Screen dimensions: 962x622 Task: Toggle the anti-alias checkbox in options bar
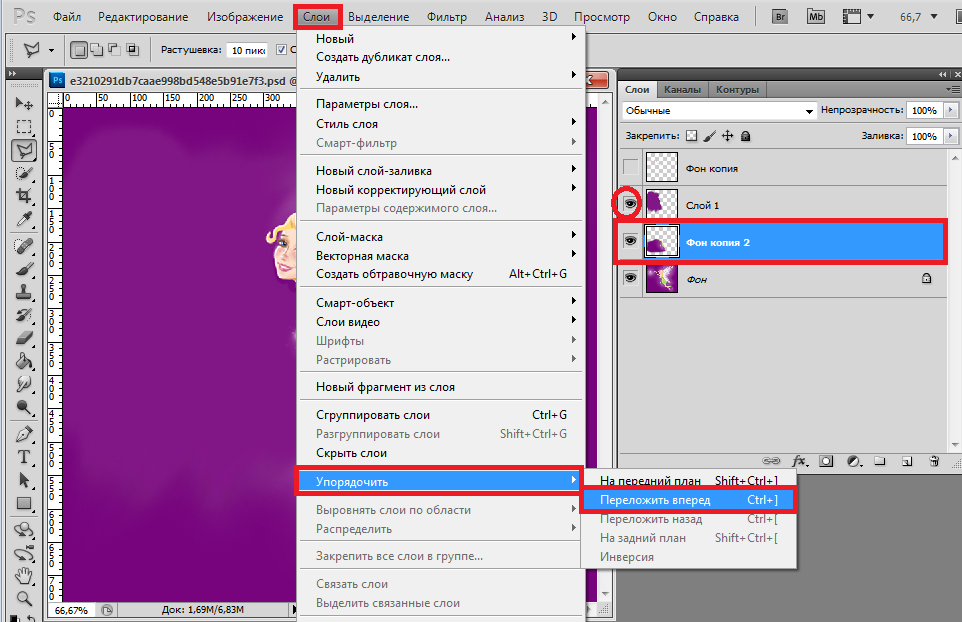[x=281, y=50]
